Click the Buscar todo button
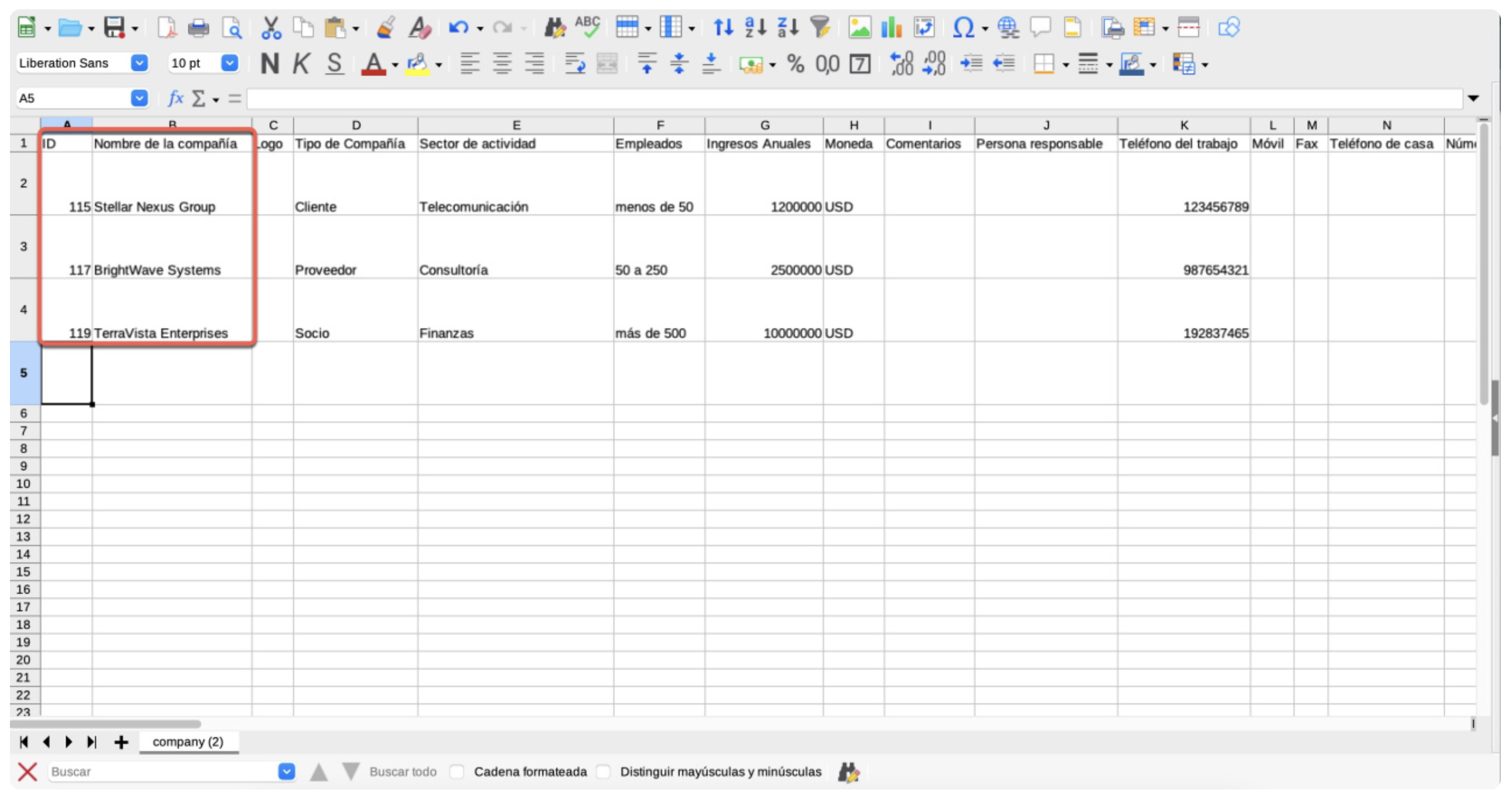1512x800 pixels. pos(403,771)
